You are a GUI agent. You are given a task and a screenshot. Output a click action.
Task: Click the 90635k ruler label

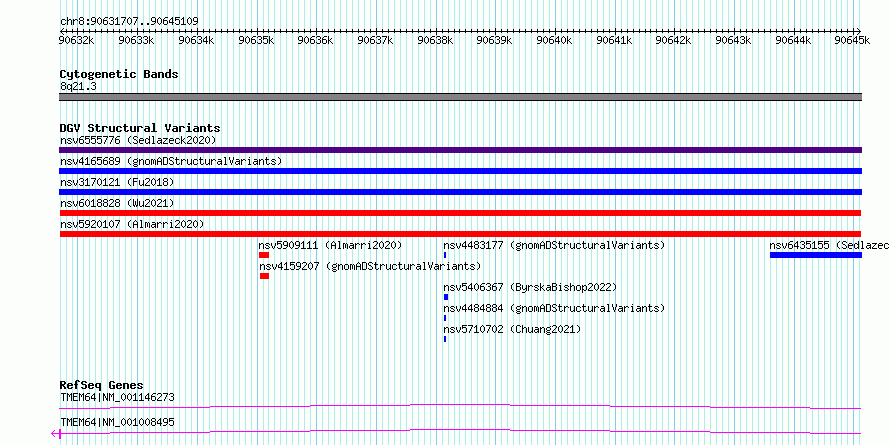point(256,40)
